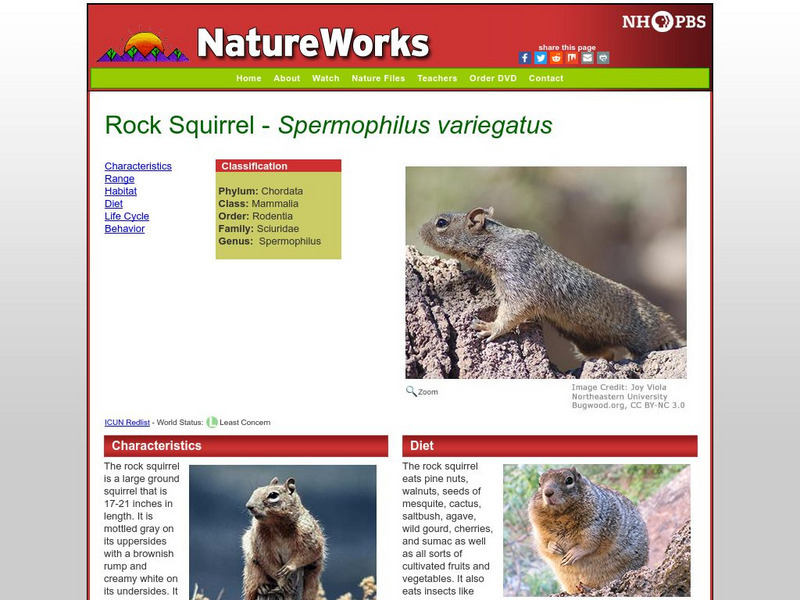The image size is (800, 600).
Task: Click the NatureWorks title text
Action: click(x=313, y=43)
